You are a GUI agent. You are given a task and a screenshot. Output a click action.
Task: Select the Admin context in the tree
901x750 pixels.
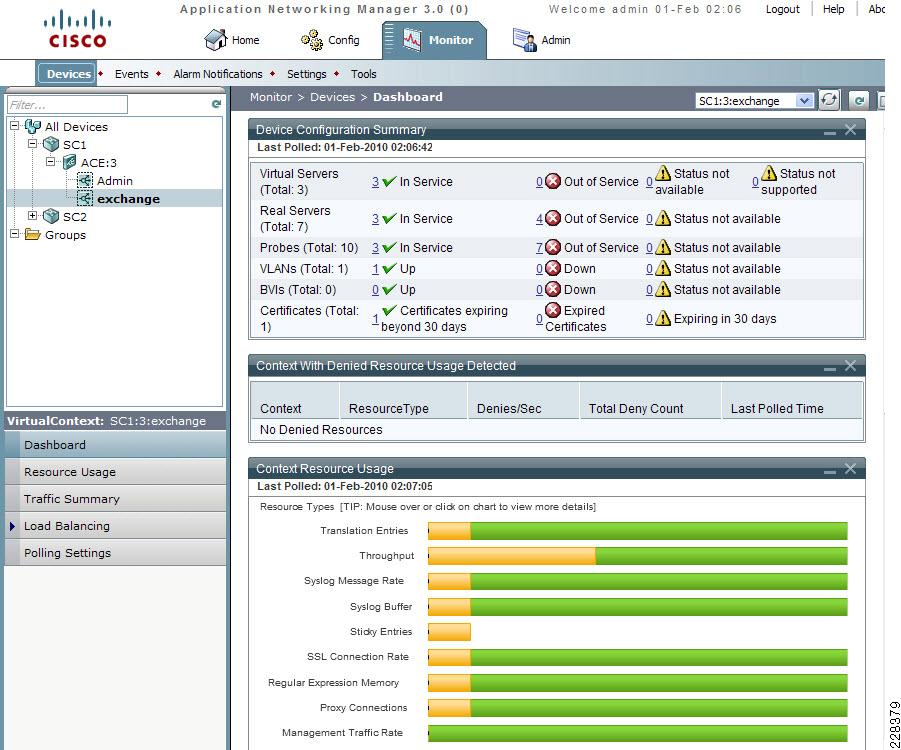[x=114, y=180]
